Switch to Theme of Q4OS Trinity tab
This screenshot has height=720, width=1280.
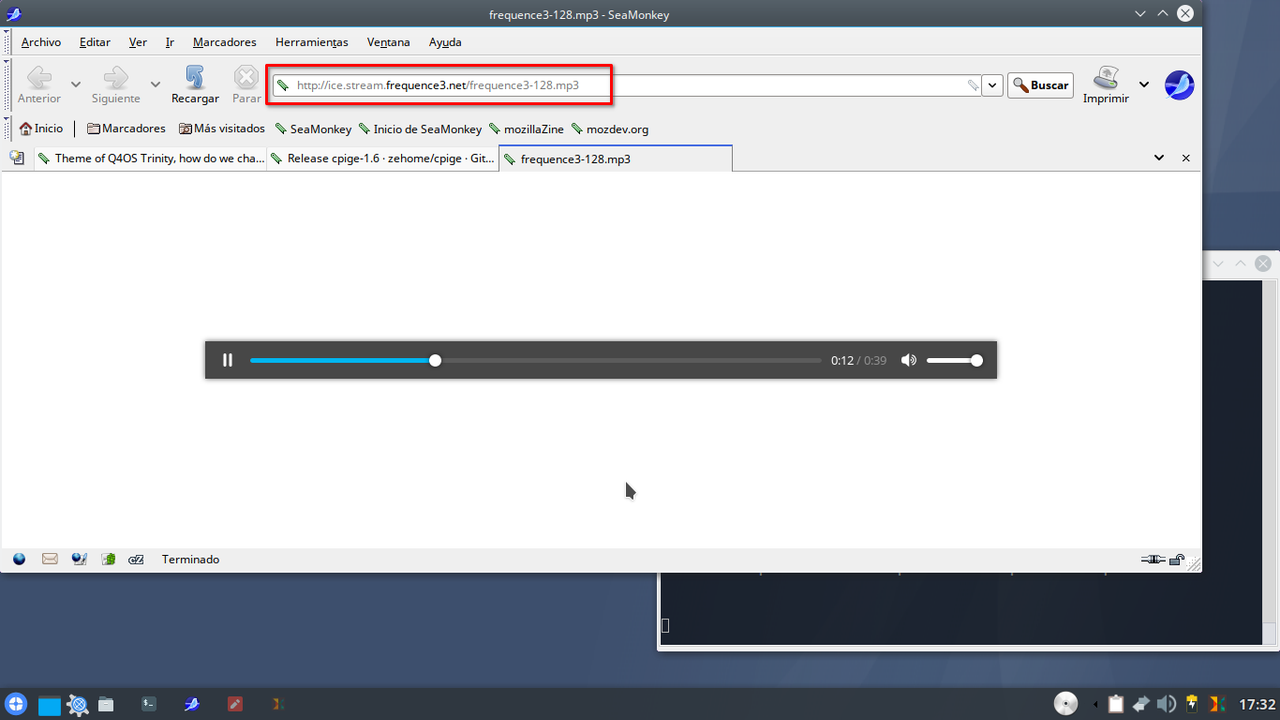[x=150, y=158]
